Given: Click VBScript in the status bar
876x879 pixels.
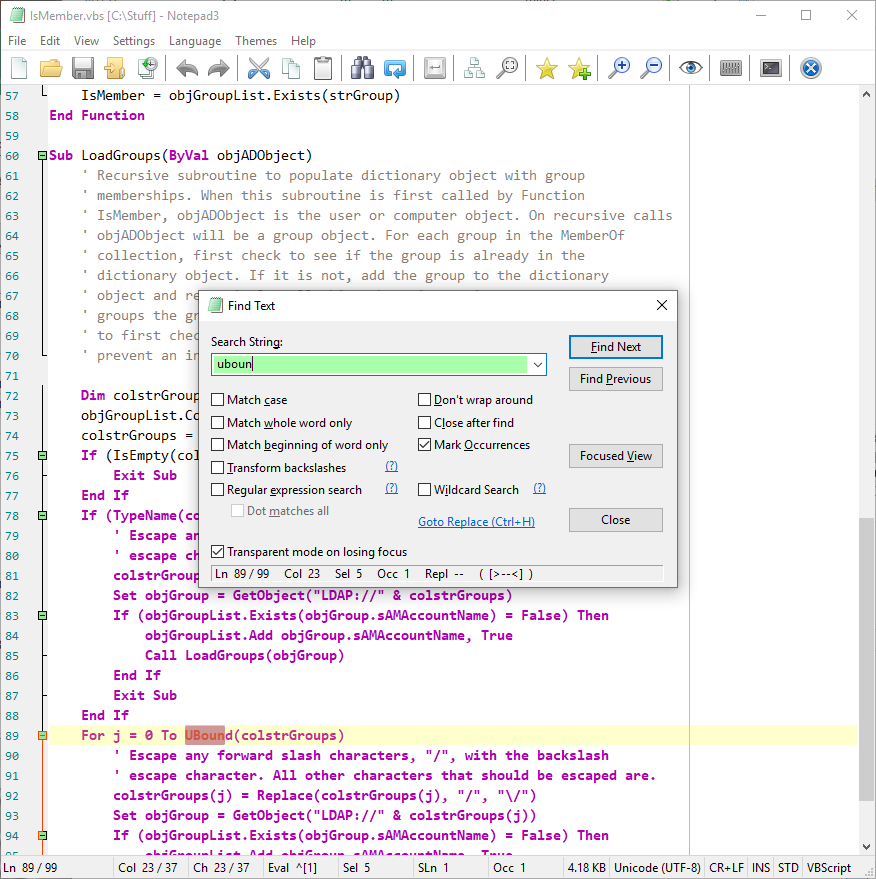Looking at the screenshot, I should (829, 867).
